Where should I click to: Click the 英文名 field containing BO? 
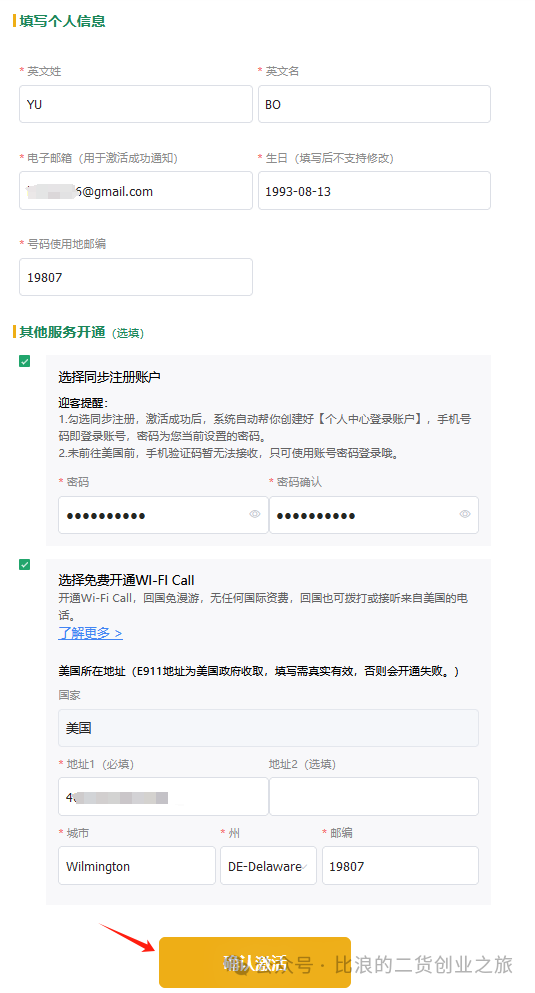[x=374, y=104]
